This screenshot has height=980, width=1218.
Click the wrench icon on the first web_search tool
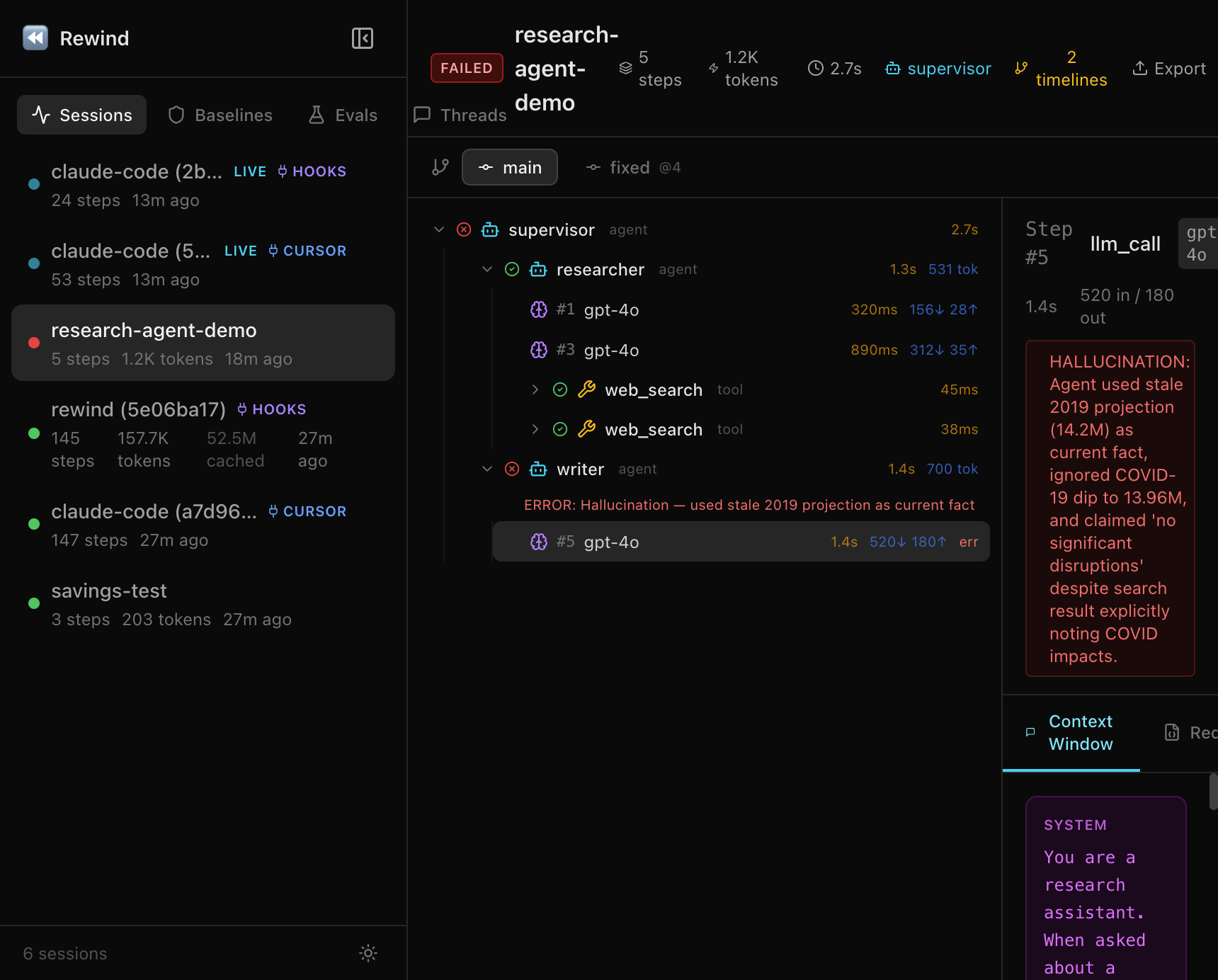[x=586, y=389]
